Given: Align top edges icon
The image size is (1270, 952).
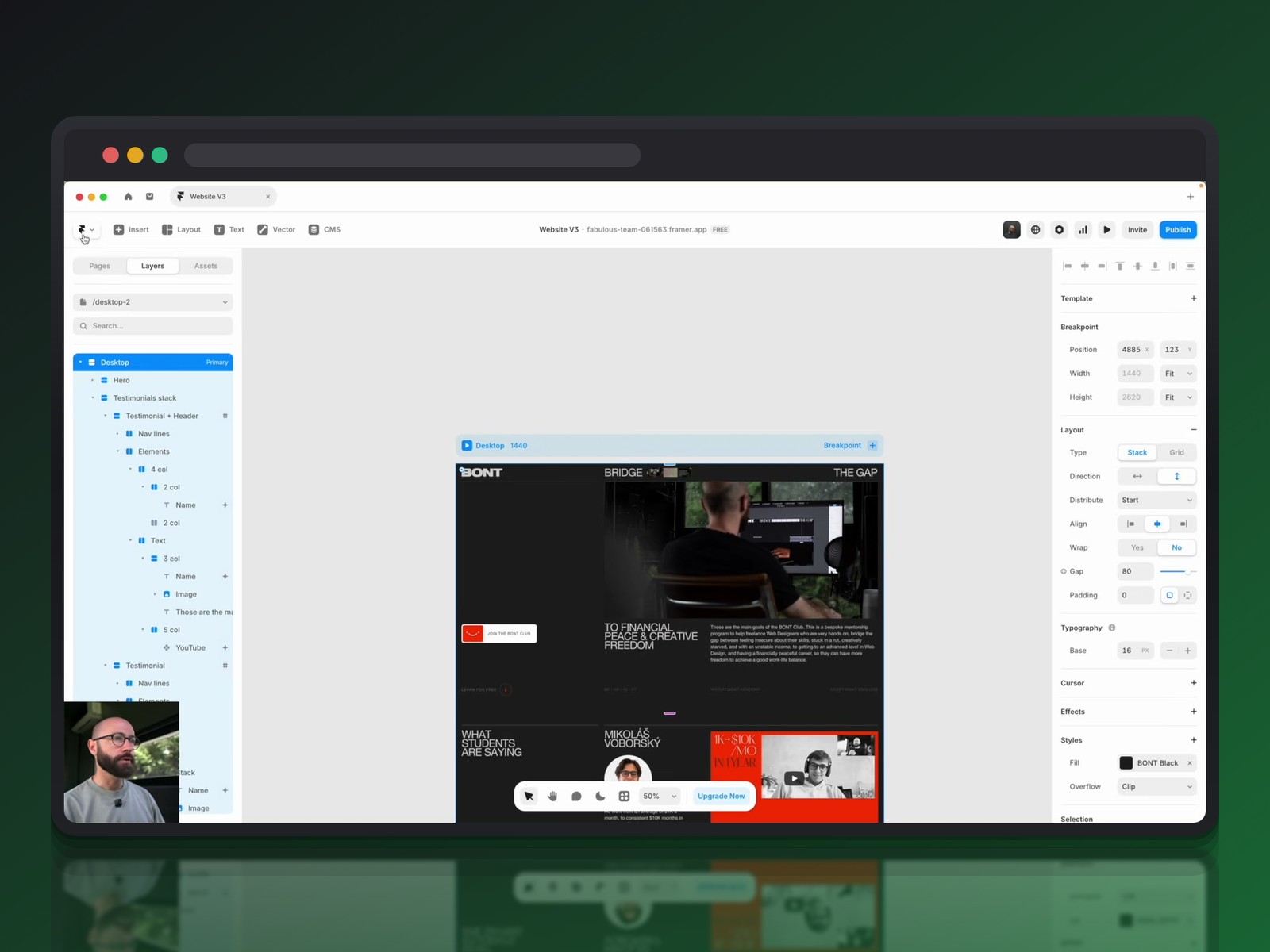Looking at the screenshot, I should click(1120, 266).
